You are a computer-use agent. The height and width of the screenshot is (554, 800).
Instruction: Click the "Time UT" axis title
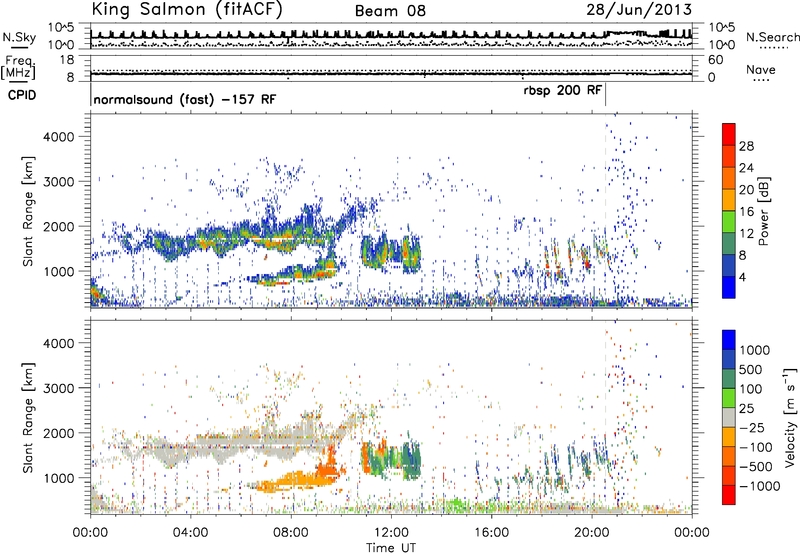click(391, 548)
